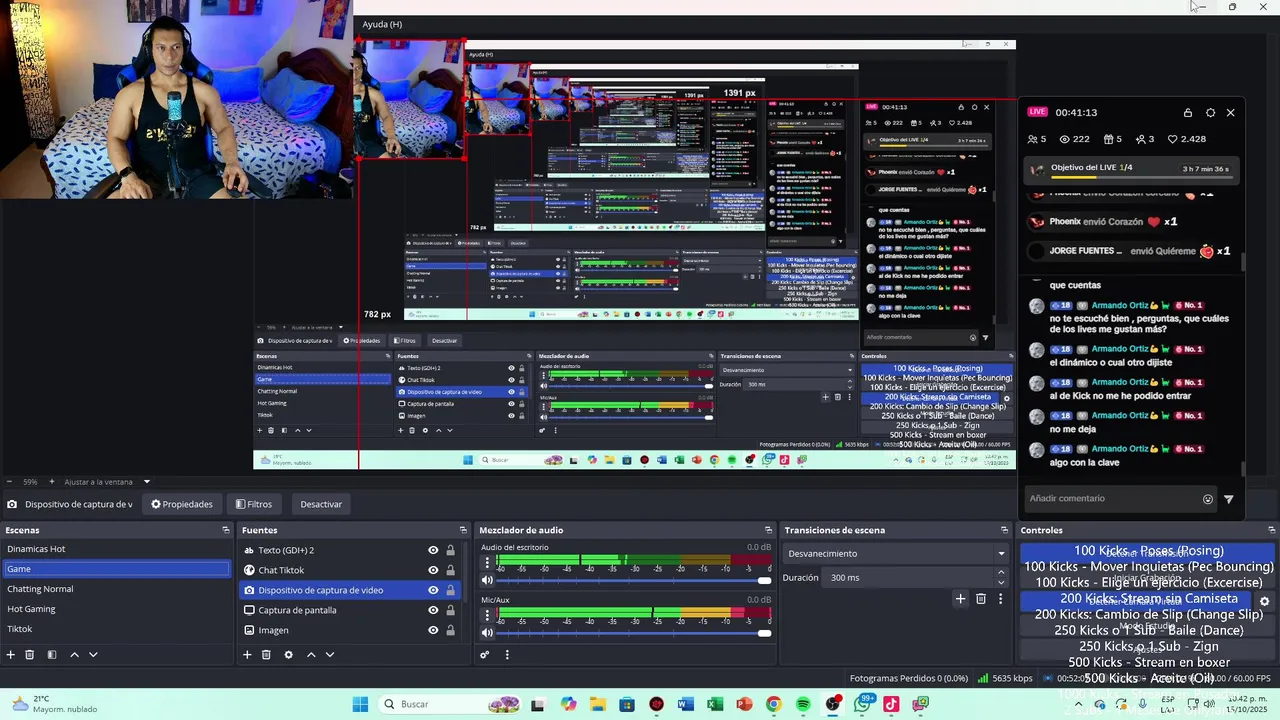Undock the Transiciones de escena panel
The image size is (1280, 720).
1005,530
